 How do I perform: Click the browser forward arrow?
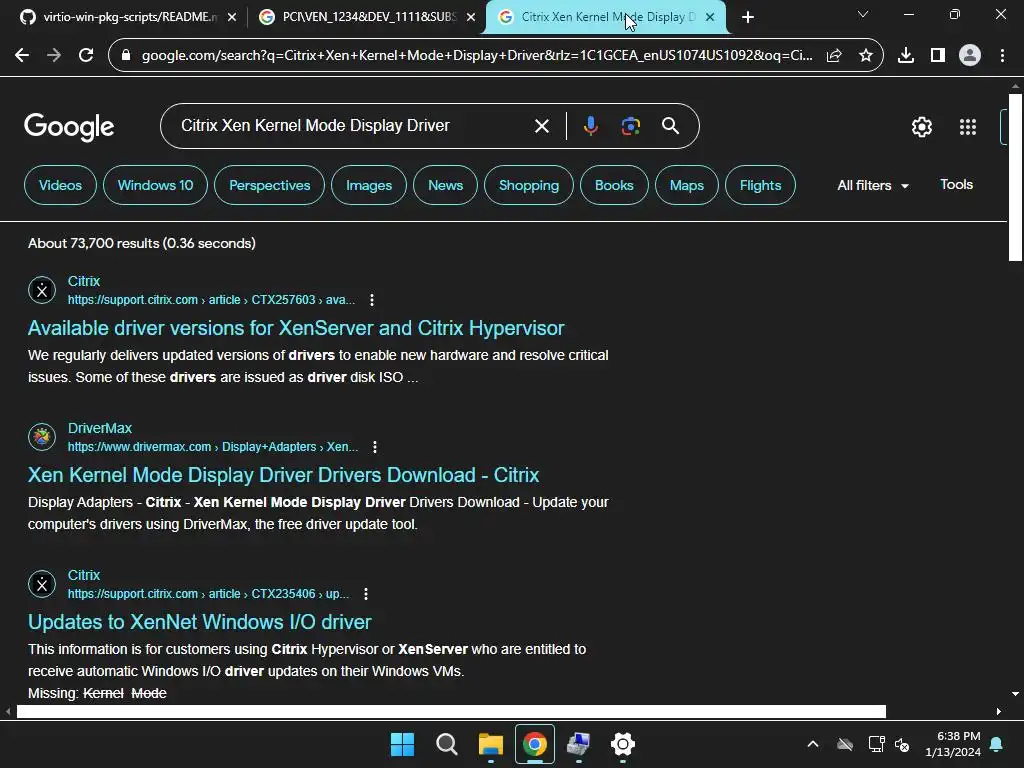pos(54,56)
